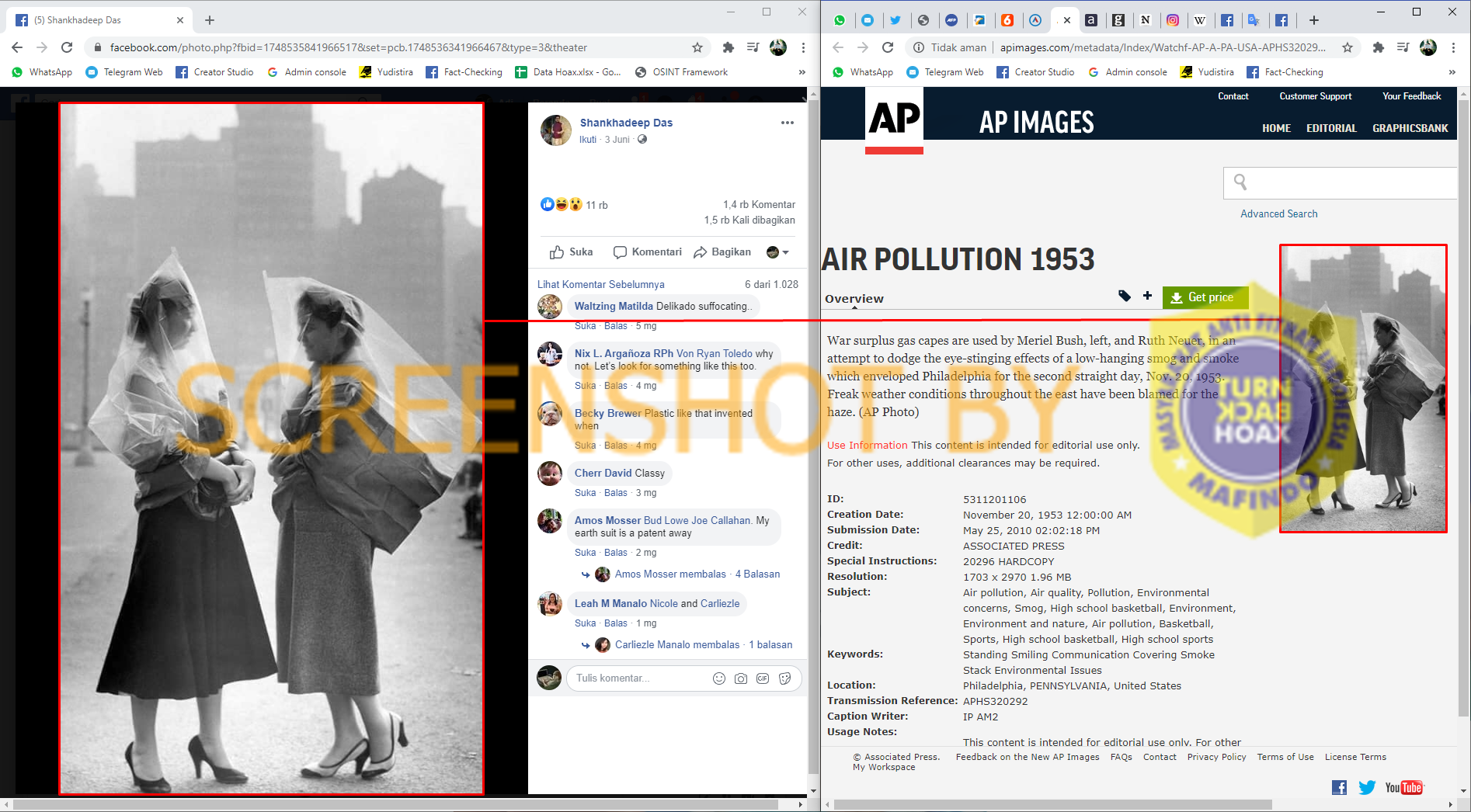This screenshot has height=812, width=1471.
Task: Select the Overview tab on AP Images
Action: pyautogui.click(x=854, y=299)
